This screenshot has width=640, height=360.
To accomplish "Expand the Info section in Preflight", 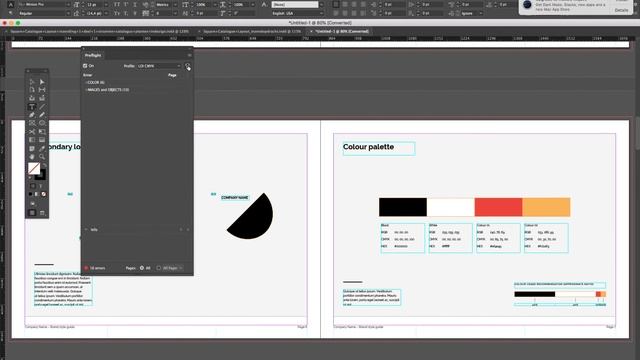I will (x=86, y=230).
